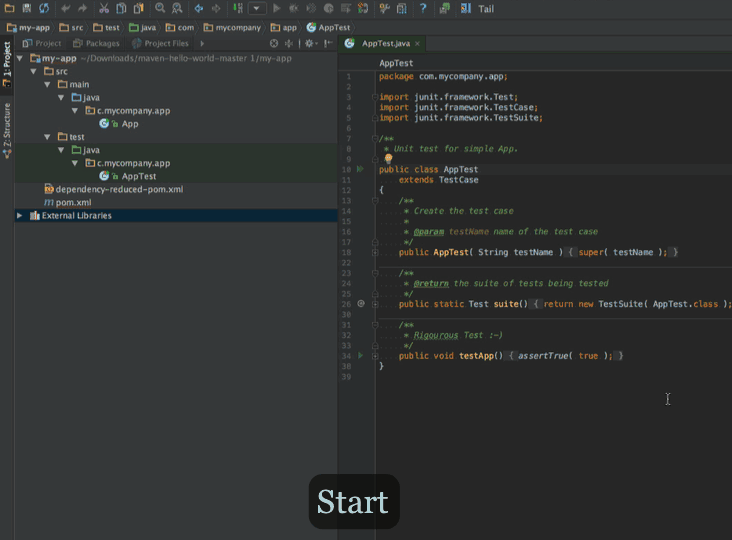The image size is (732, 540).
Task: Show more project view tabs arrow
Action: click(x=202, y=43)
